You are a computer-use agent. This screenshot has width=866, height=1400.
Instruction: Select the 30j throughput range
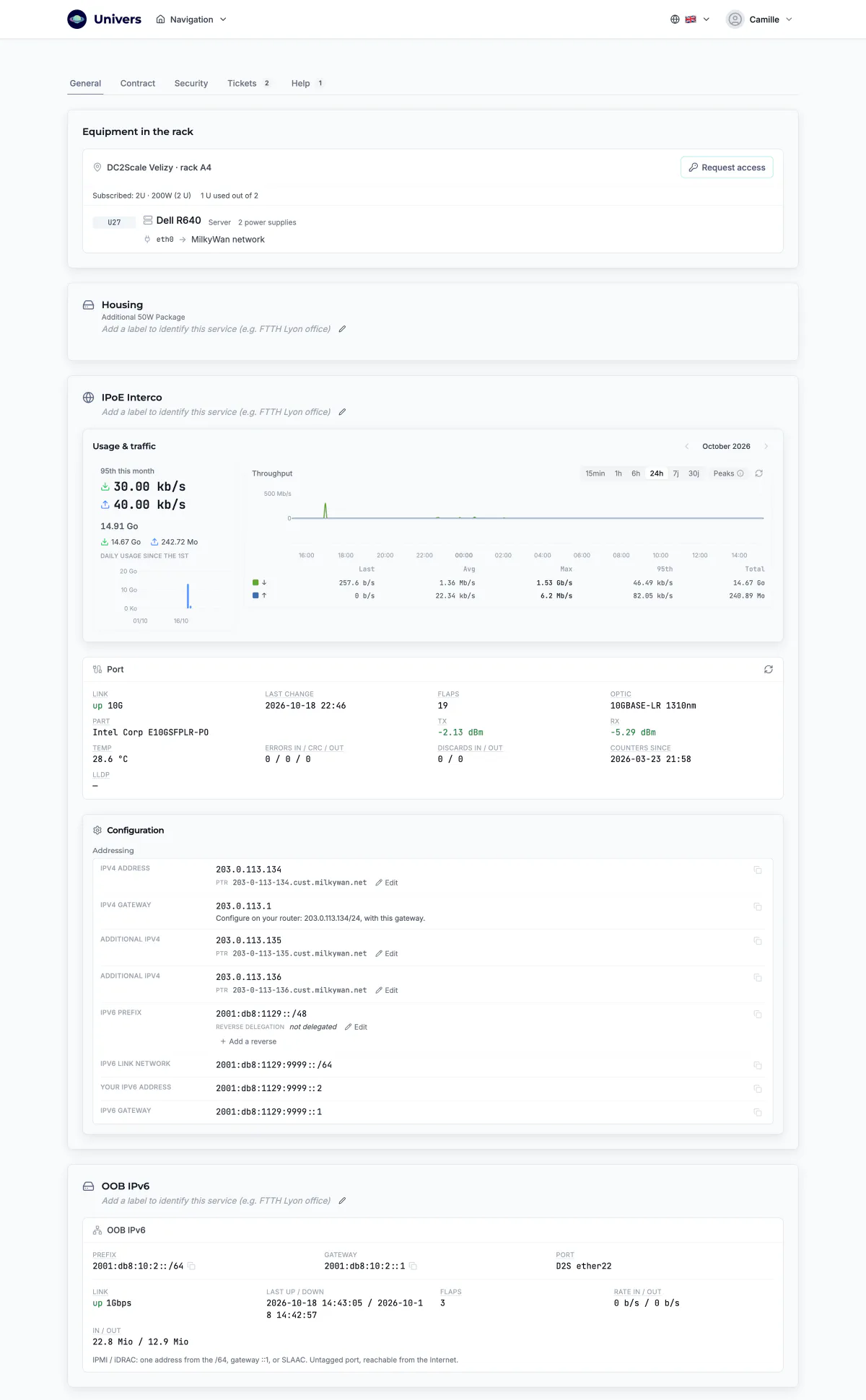[694, 473]
